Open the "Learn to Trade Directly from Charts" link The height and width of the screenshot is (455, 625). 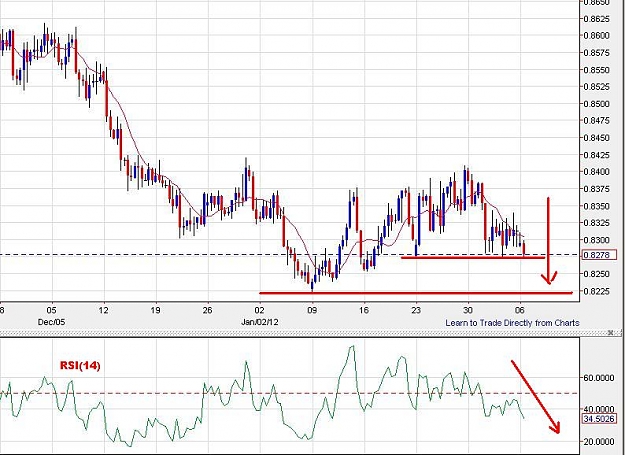point(512,323)
